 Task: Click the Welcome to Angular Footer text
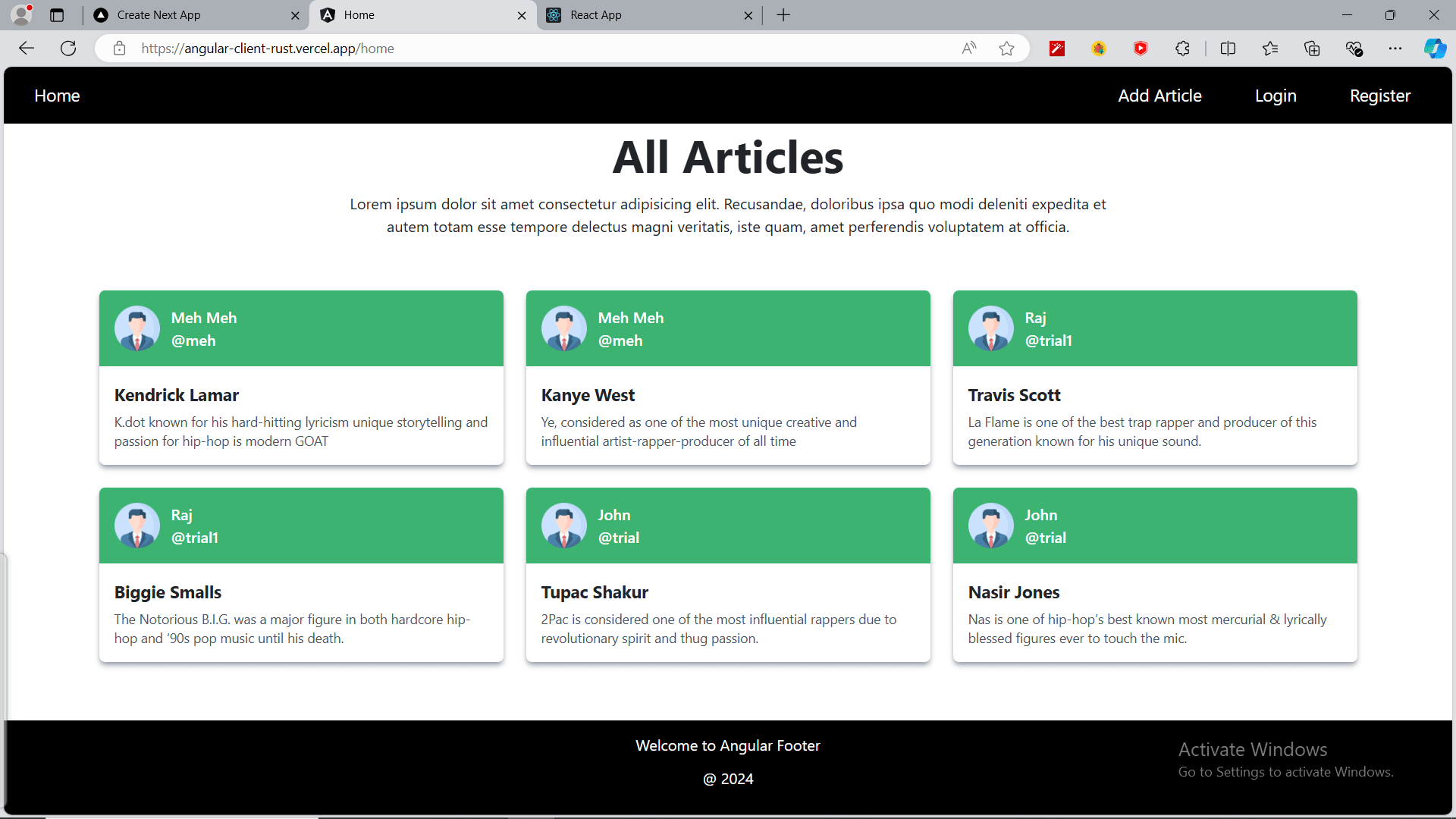(x=728, y=745)
